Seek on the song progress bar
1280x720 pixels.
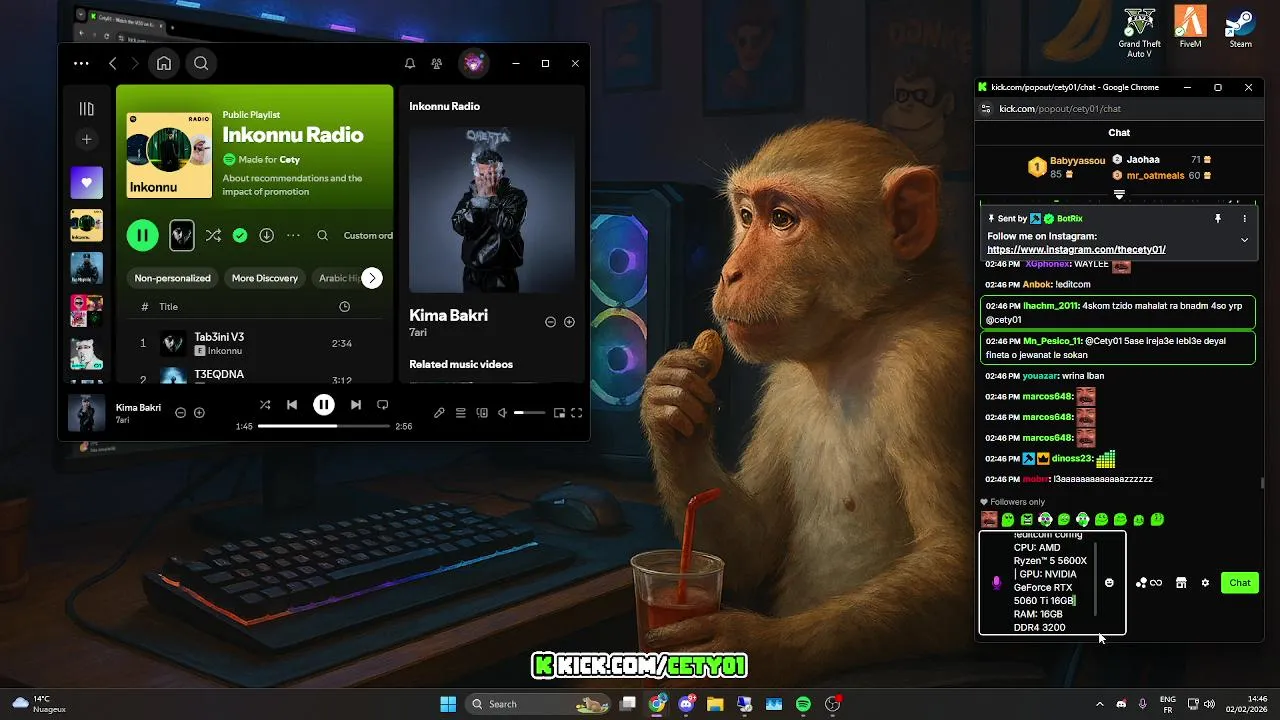(324, 426)
